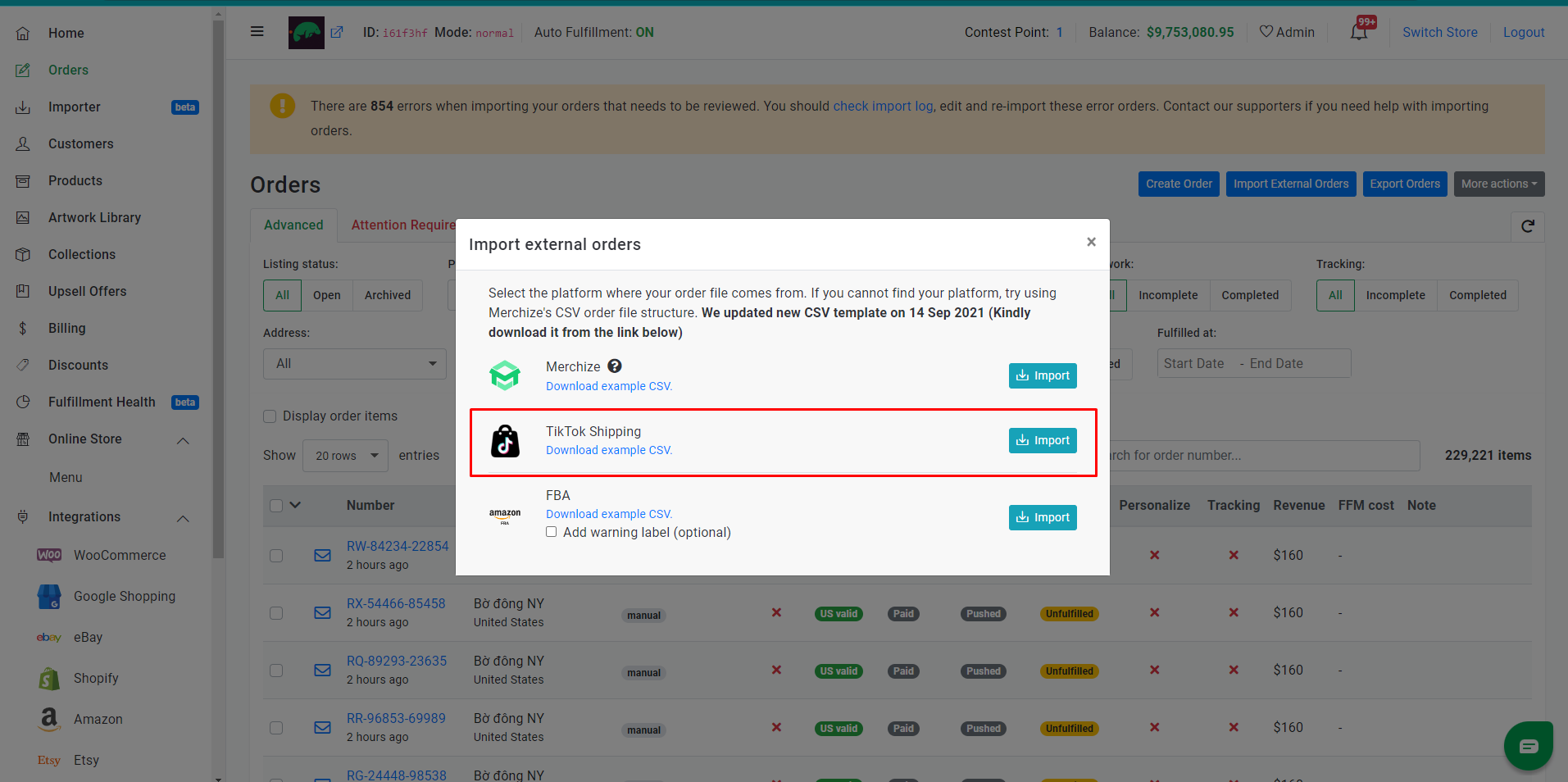Viewport: 1568px width, 782px height.
Task: Open the hamburger menu toggle
Action: click(x=257, y=32)
